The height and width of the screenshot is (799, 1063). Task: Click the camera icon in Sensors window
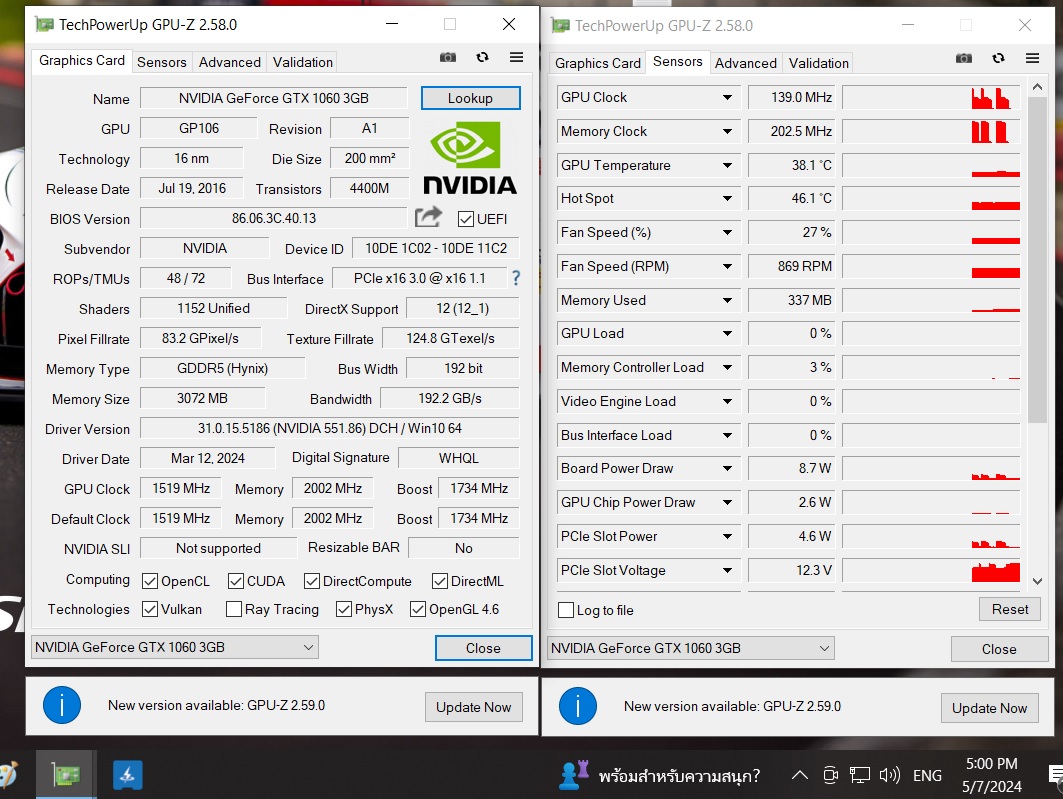(x=964, y=58)
